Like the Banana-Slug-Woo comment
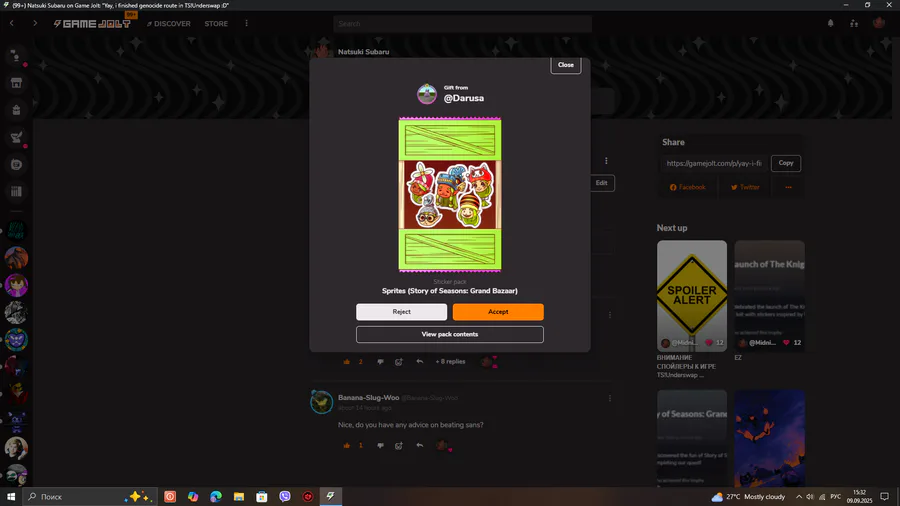This screenshot has height=506, width=900. point(347,445)
